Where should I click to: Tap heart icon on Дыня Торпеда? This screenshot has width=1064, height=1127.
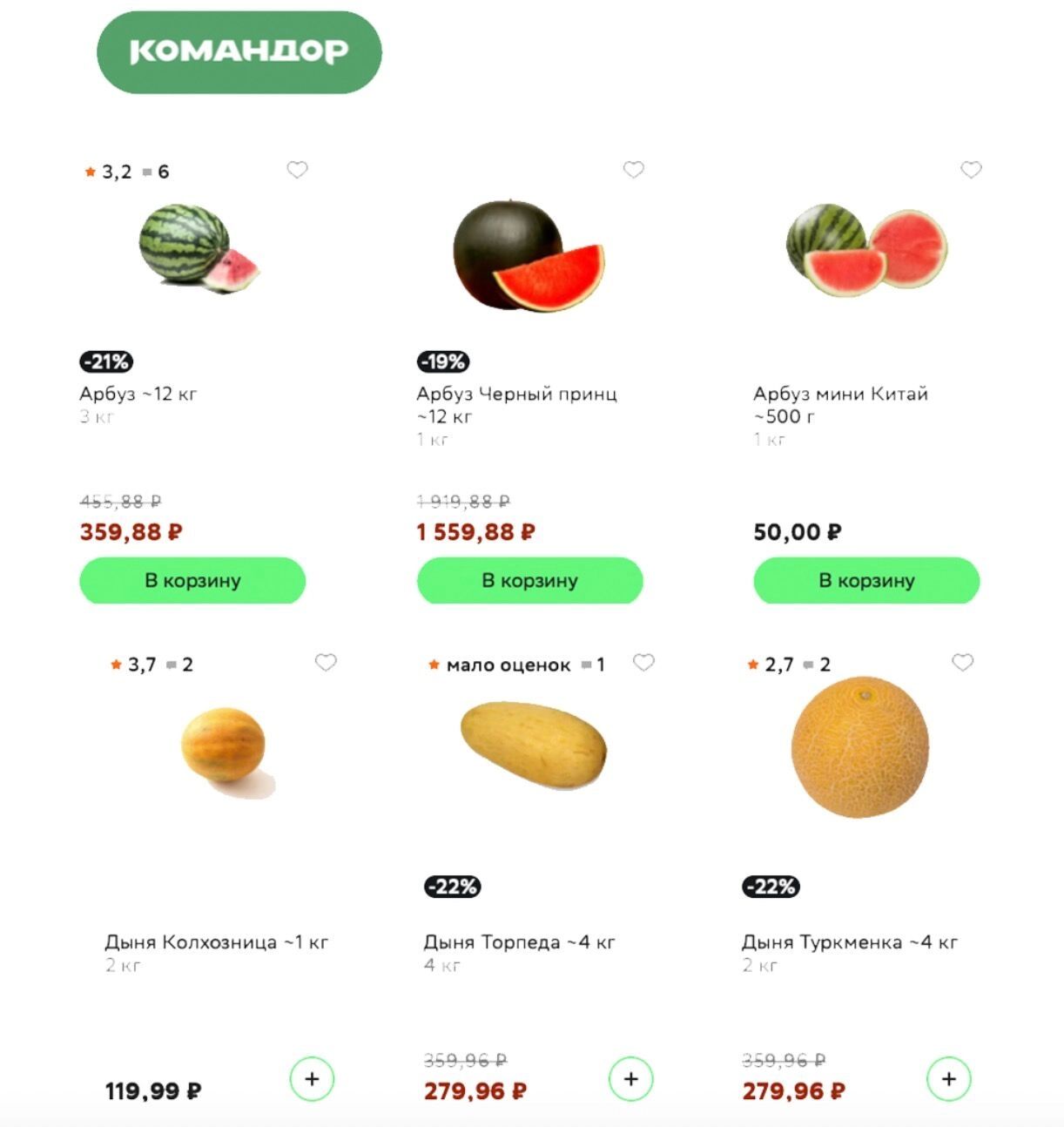[643, 663]
